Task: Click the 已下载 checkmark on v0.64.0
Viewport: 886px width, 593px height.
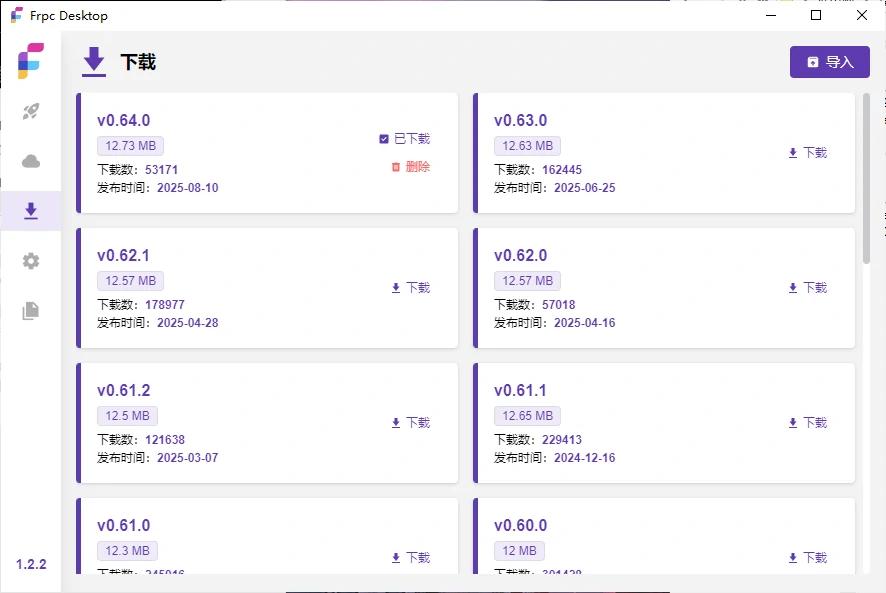Action: click(x=384, y=139)
